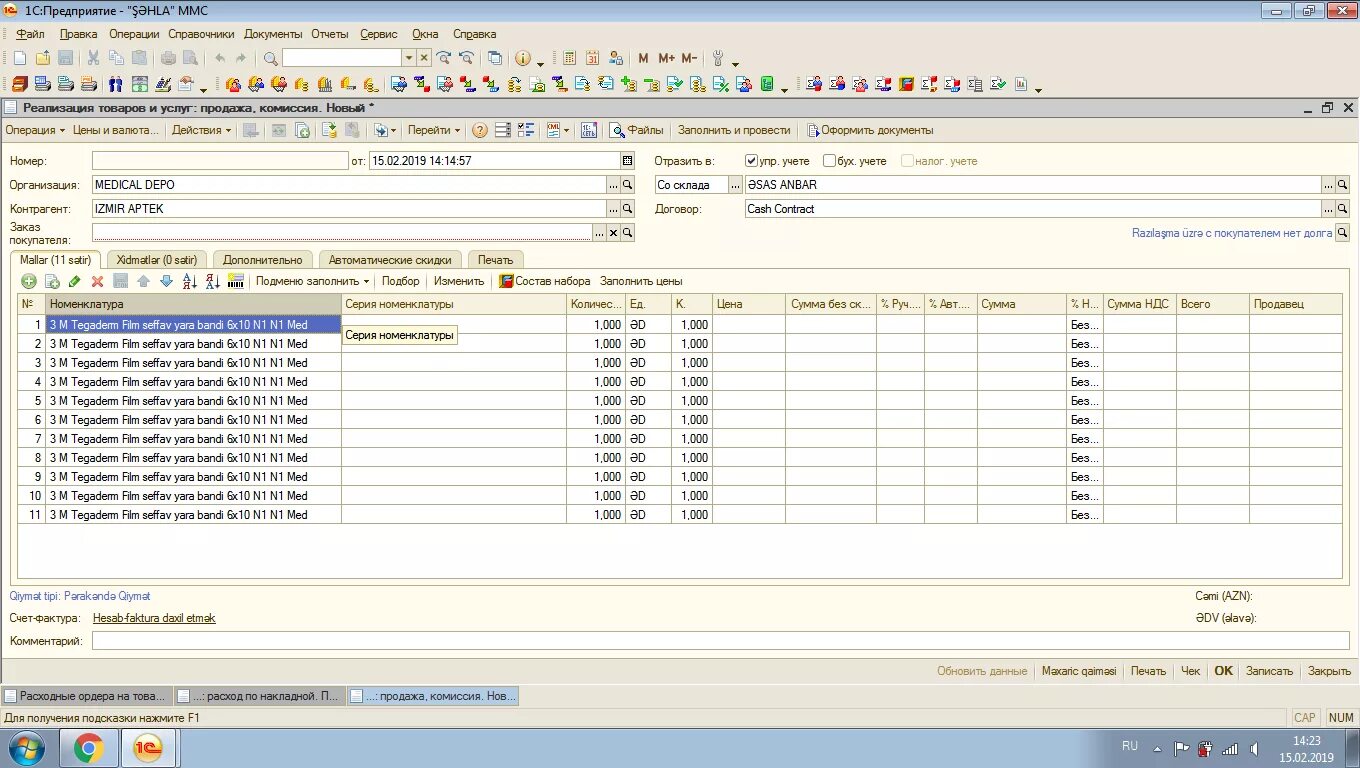Screen dimensions: 1360x768
Task: Click the Windows Start button
Action: point(27,748)
